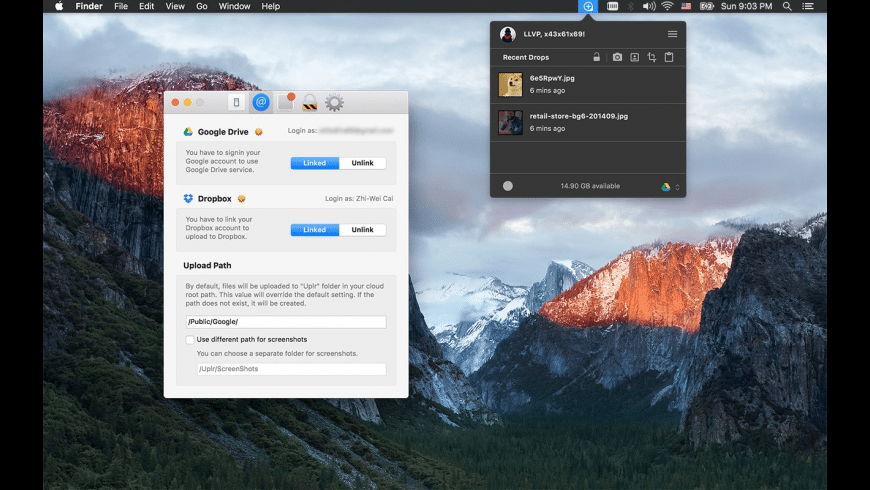Click the camera screenshot icon in Recent Drops
The width and height of the screenshot is (870, 490).
pos(617,57)
